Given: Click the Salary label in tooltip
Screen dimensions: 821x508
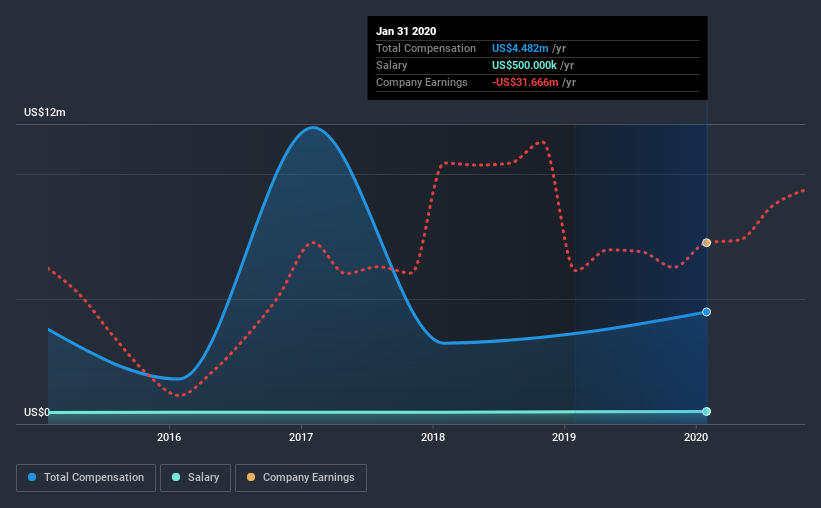Looking at the screenshot, I should (x=392, y=65).
